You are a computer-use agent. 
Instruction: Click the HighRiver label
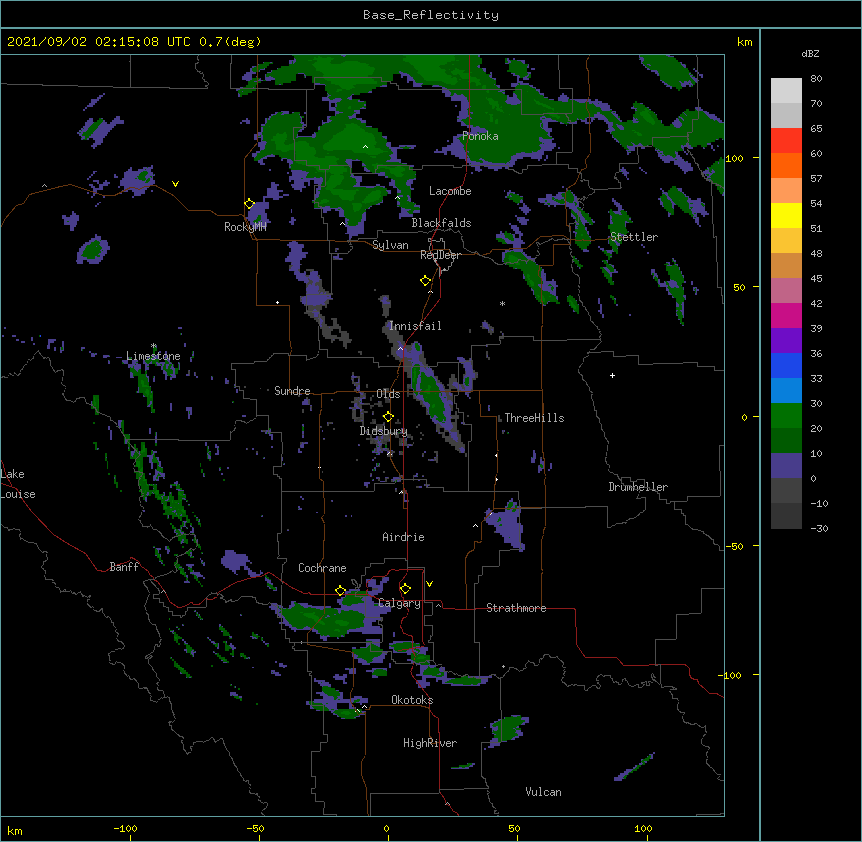[x=430, y=743]
